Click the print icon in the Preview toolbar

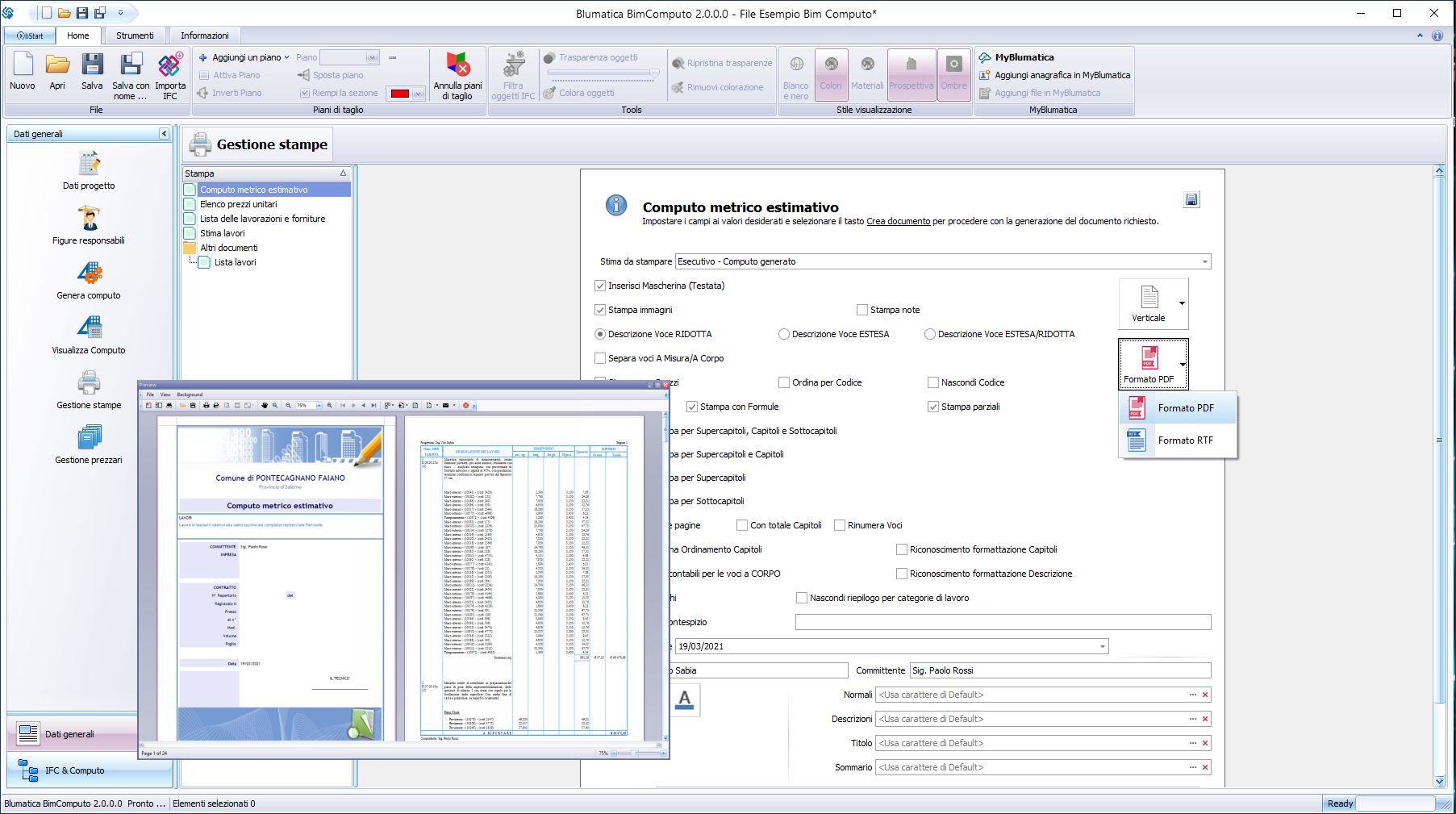pos(206,405)
